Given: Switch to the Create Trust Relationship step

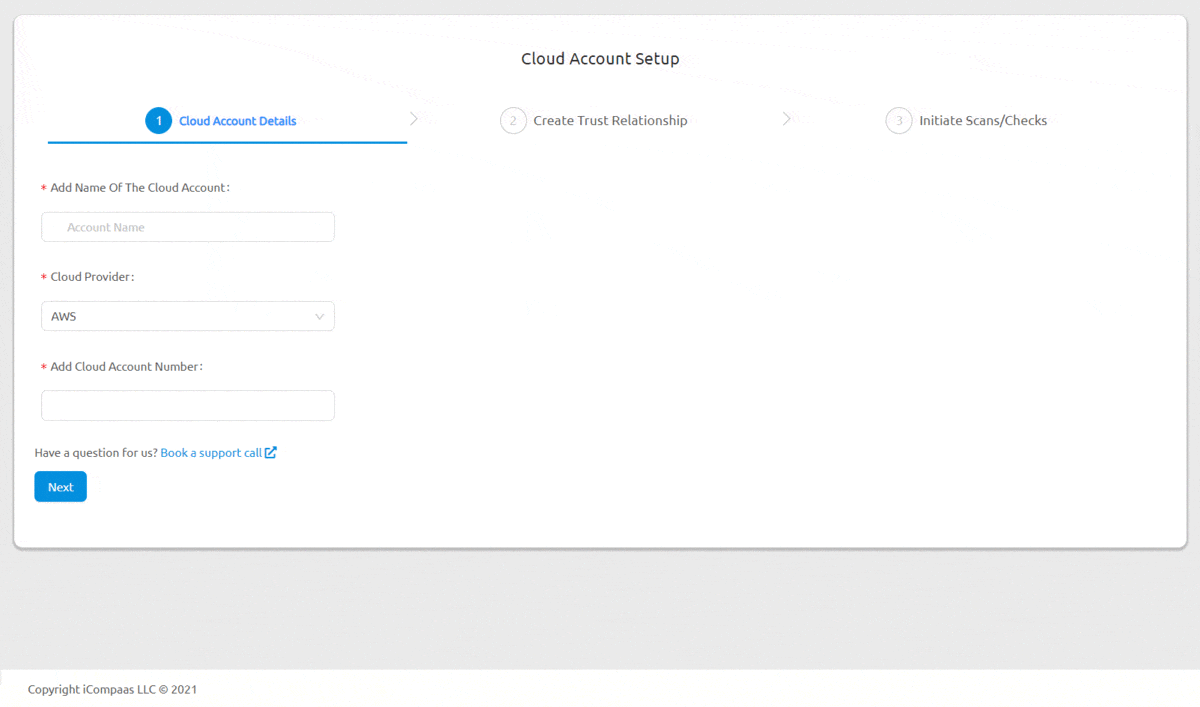Looking at the screenshot, I should coord(610,120).
